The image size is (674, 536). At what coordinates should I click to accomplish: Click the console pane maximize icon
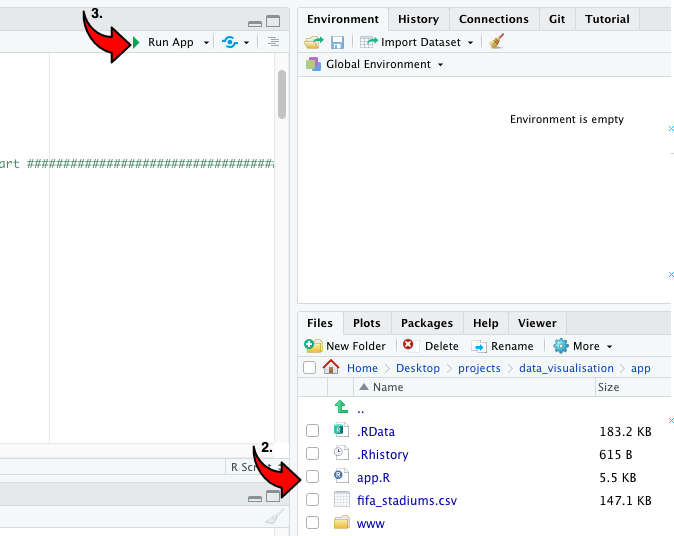[x=273, y=496]
